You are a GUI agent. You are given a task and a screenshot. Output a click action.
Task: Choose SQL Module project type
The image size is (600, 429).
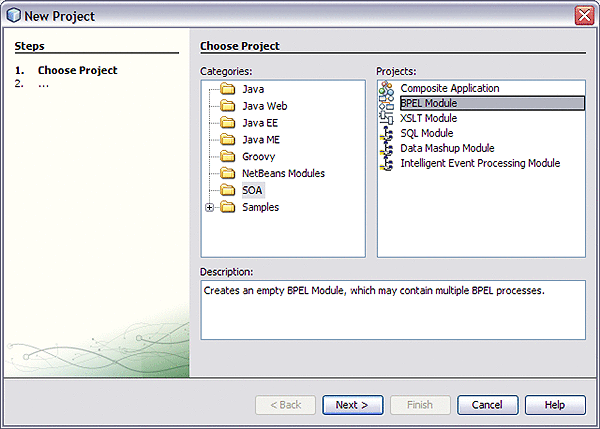tap(427, 133)
